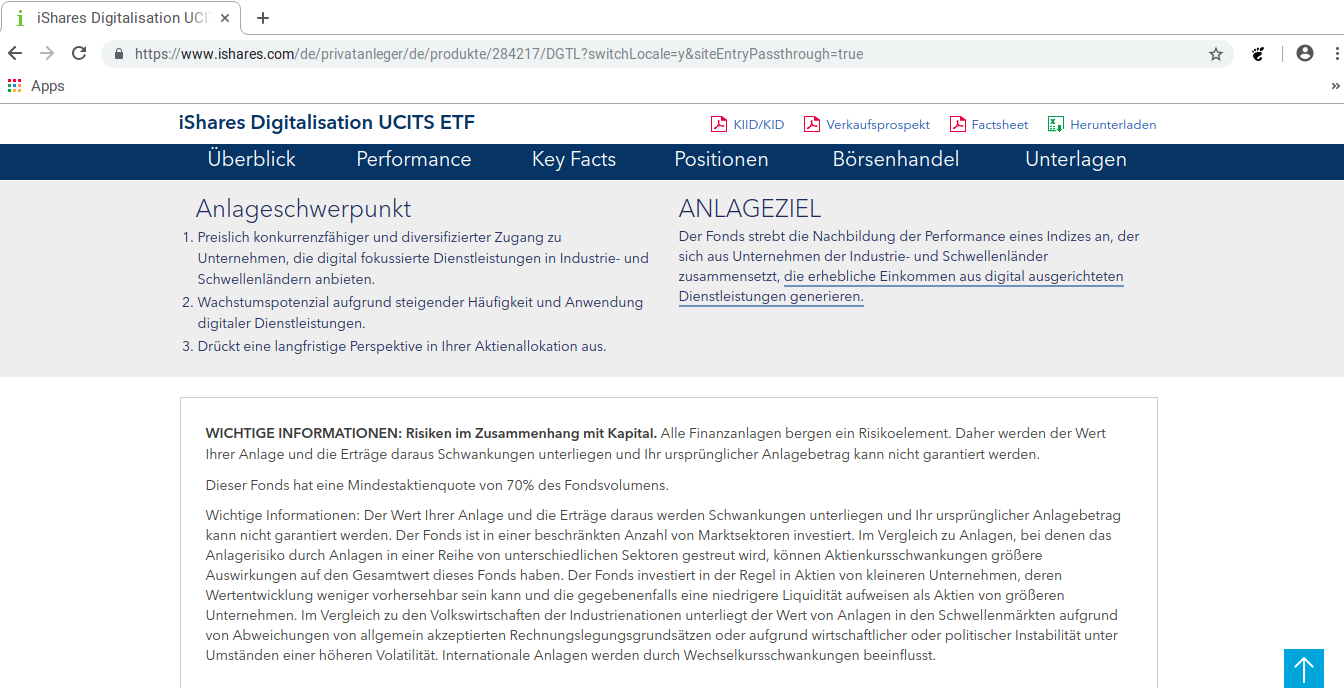Click the iShares Digitalisation UCITS ETF title
Image resolution: width=1344 pixels, height=688 pixels.
tap(327, 123)
